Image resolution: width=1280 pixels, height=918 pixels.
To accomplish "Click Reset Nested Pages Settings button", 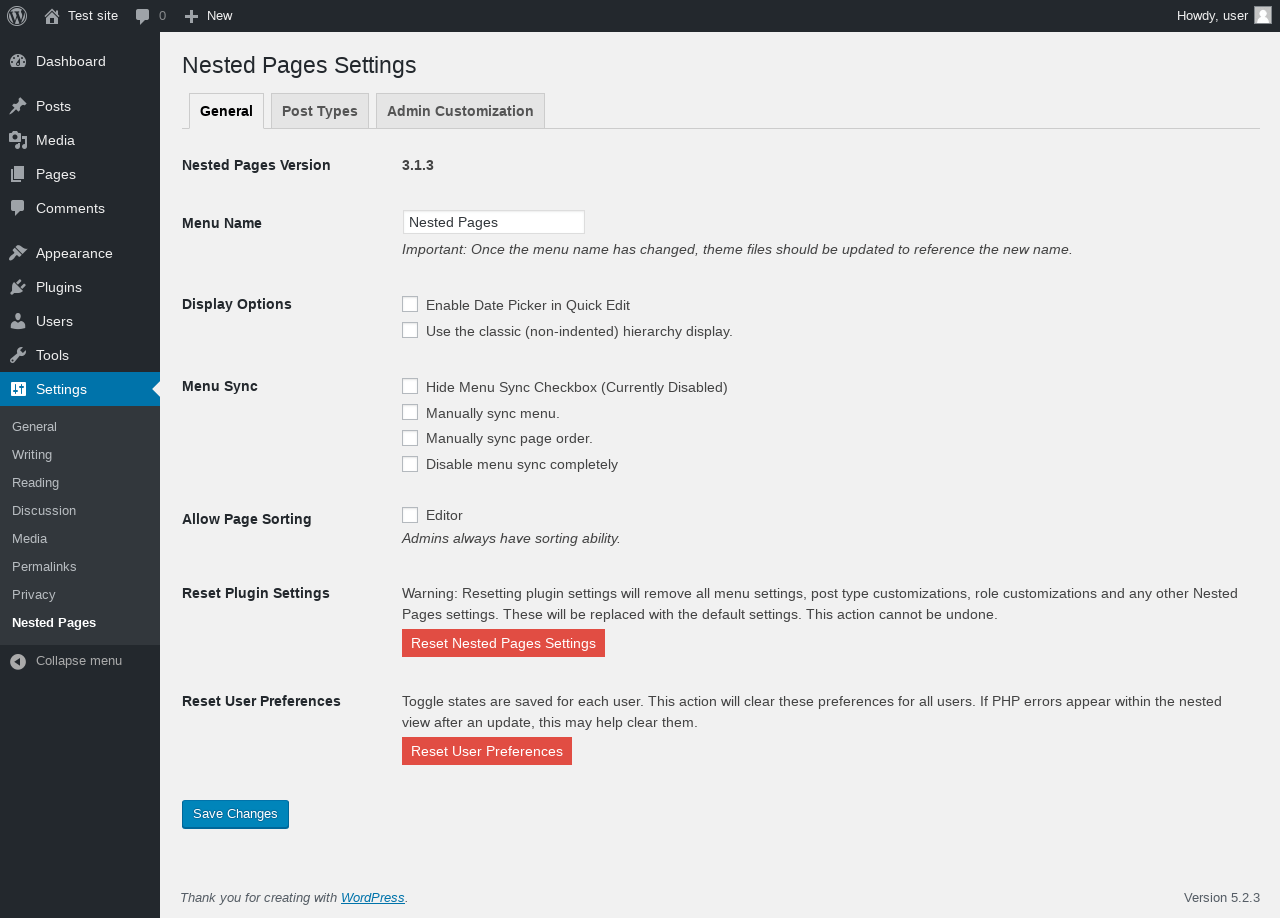I will point(503,643).
